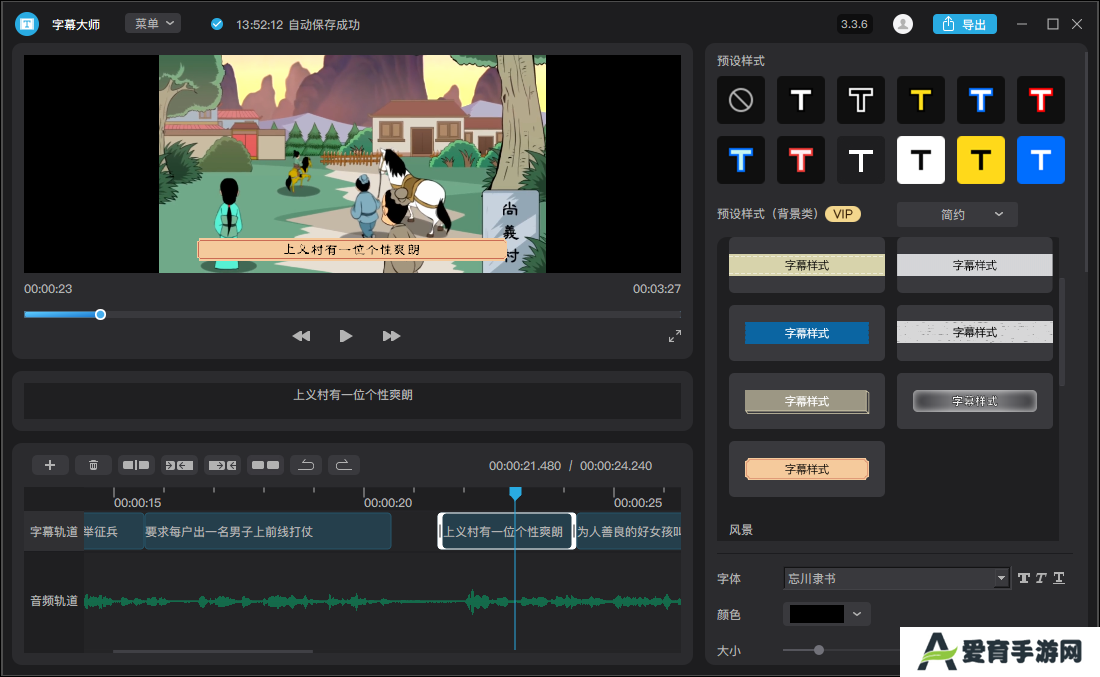
Task: Select the solid blue 字幕样式 thumbnail
Action: pyautogui.click(x=807, y=333)
